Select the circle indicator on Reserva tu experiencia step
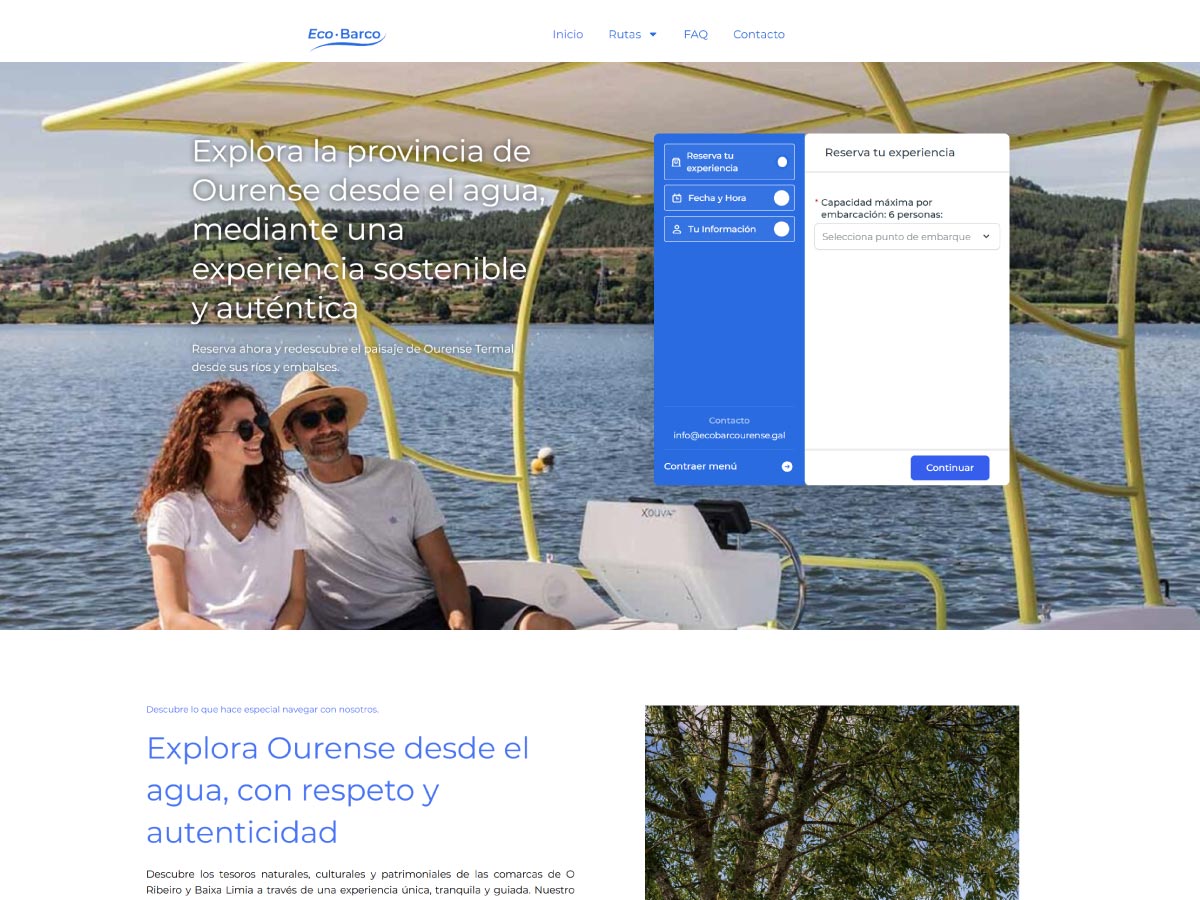1200x900 pixels. [x=782, y=162]
